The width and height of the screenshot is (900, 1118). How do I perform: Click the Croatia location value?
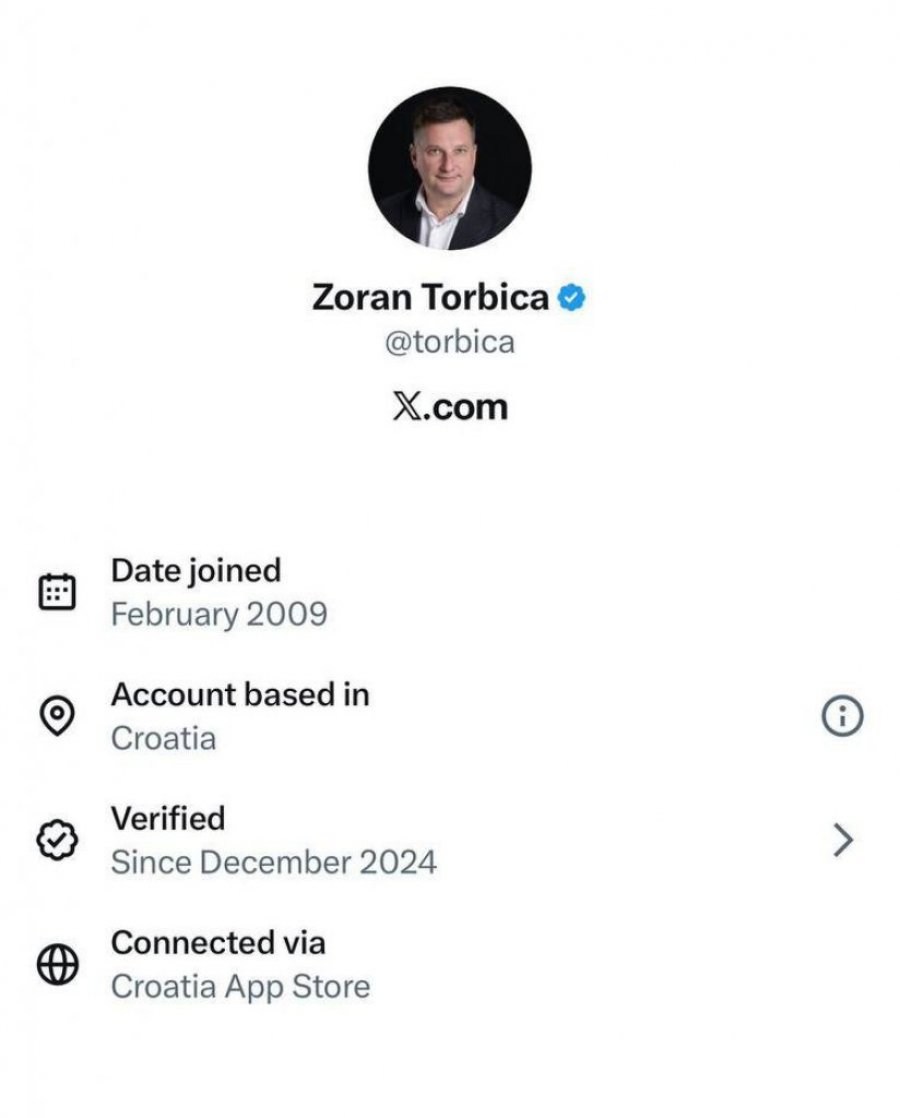click(x=163, y=739)
